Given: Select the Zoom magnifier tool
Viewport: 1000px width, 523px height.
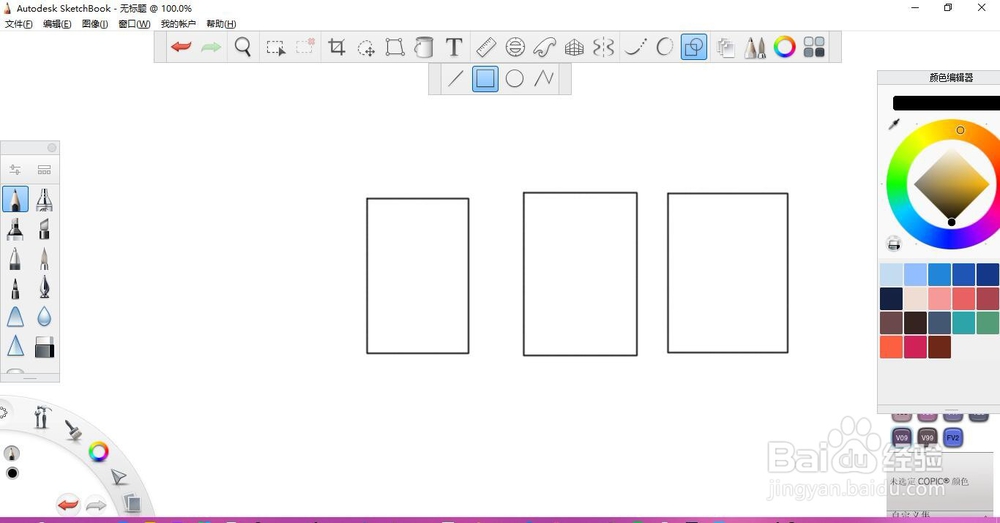Looking at the screenshot, I should (242, 47).
